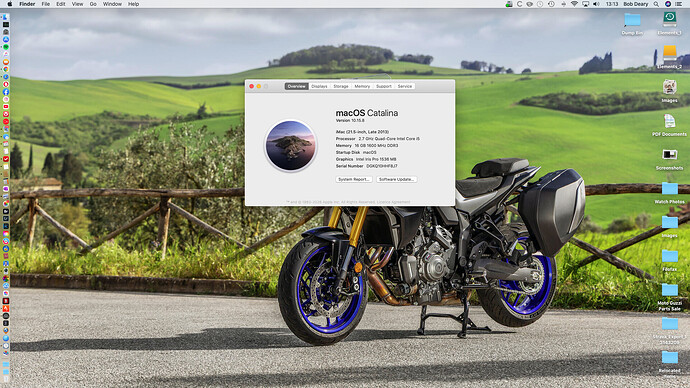Open the Time Machine menu bar icon

(x=551, y=4)
